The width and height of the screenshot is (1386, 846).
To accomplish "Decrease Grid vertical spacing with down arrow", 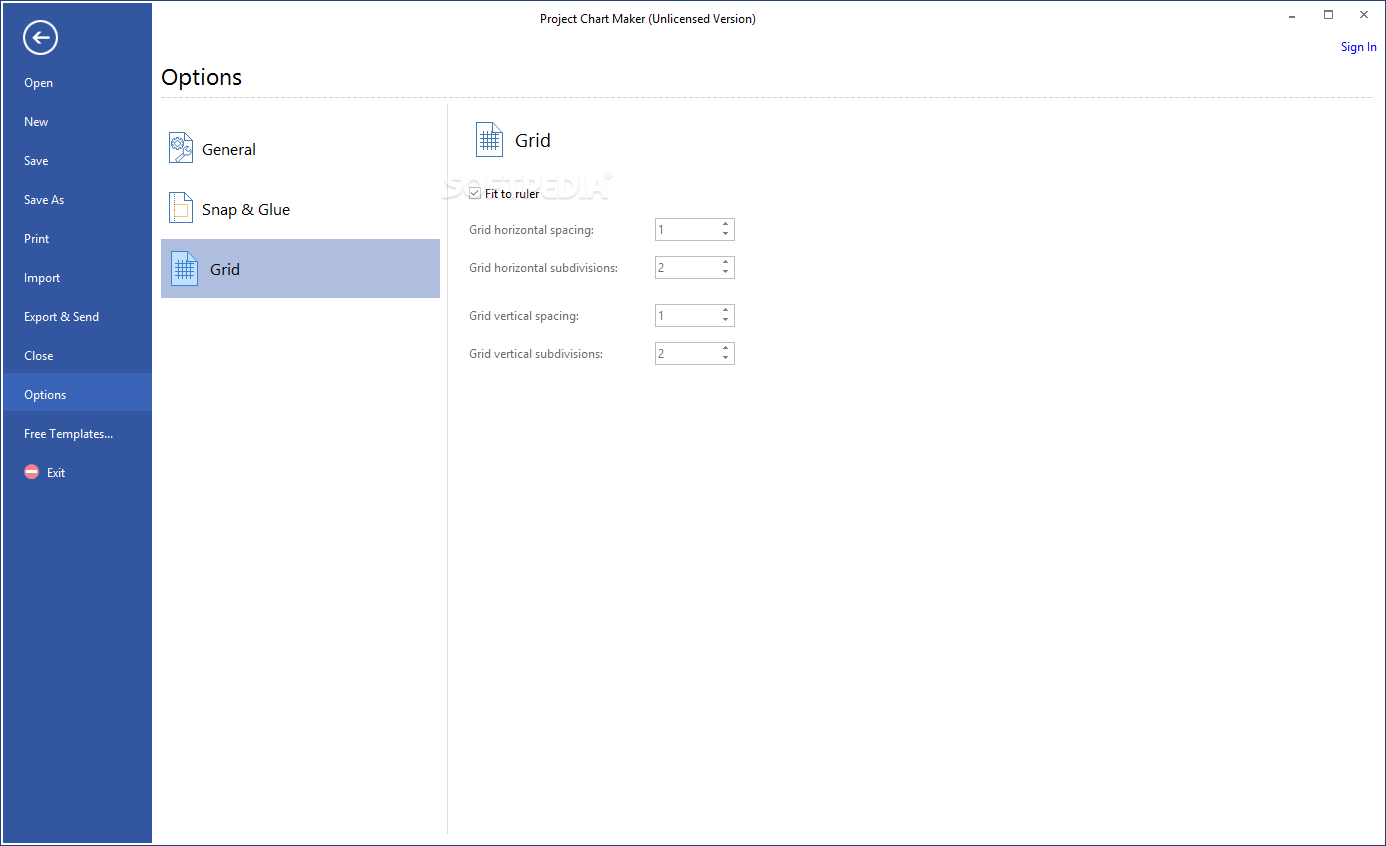I will [725, 320].
